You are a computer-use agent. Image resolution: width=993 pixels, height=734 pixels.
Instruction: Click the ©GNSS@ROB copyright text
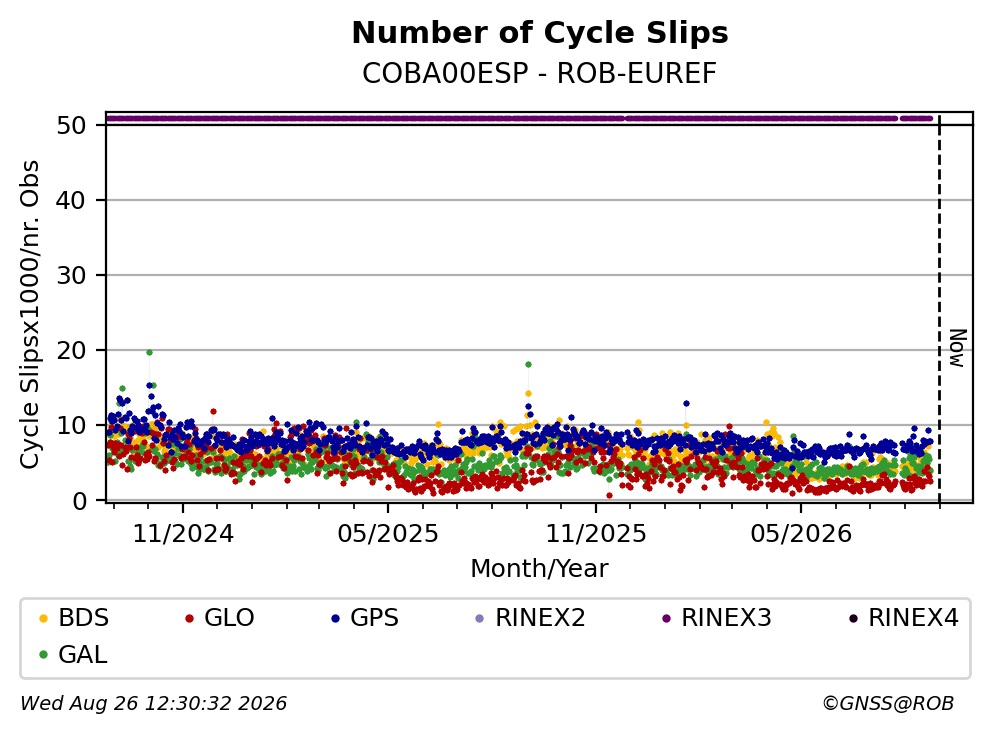click(x=888, y=704)
